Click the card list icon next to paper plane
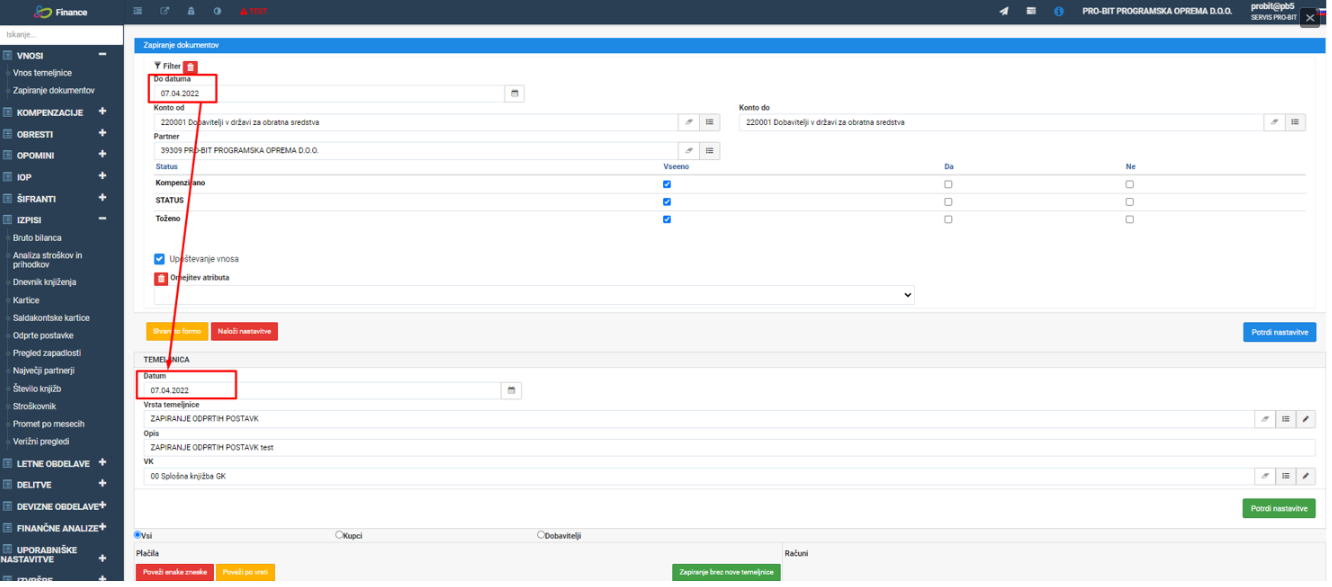 [1031, 11]
